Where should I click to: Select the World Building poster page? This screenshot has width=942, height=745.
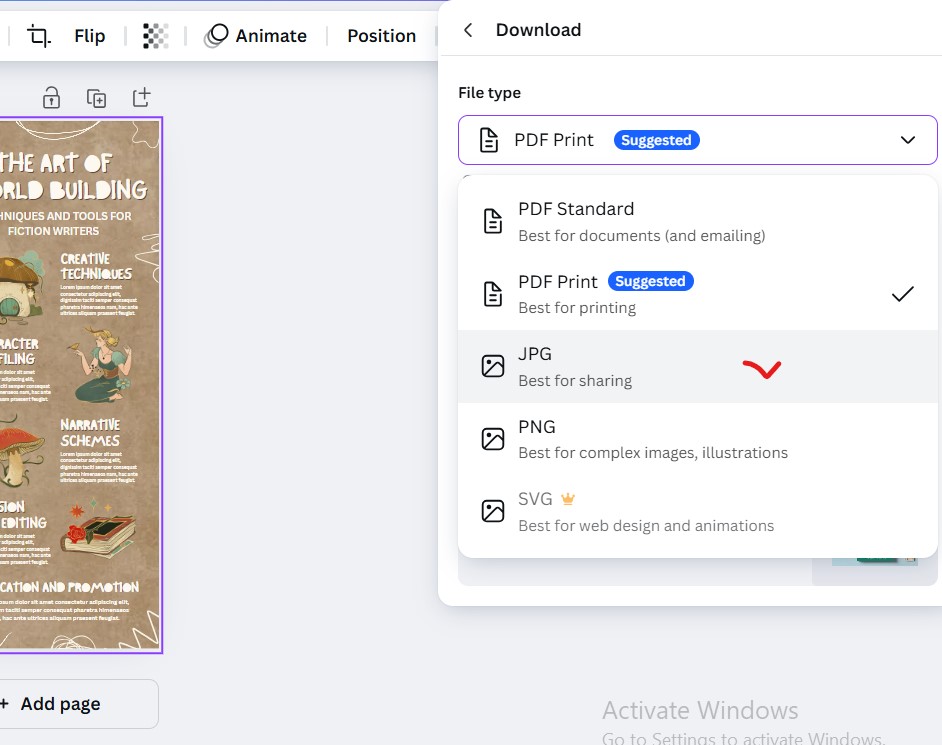click(x=80, y=385)
